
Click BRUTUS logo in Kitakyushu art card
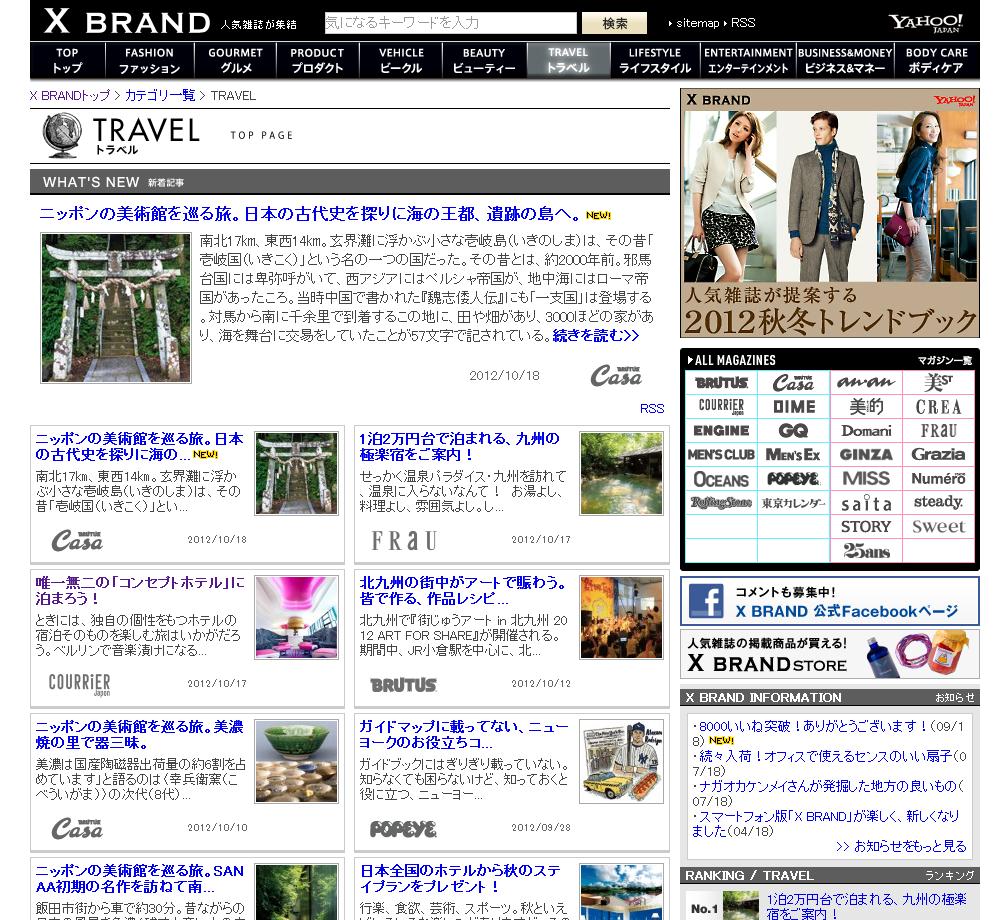[x=404, y=685]
